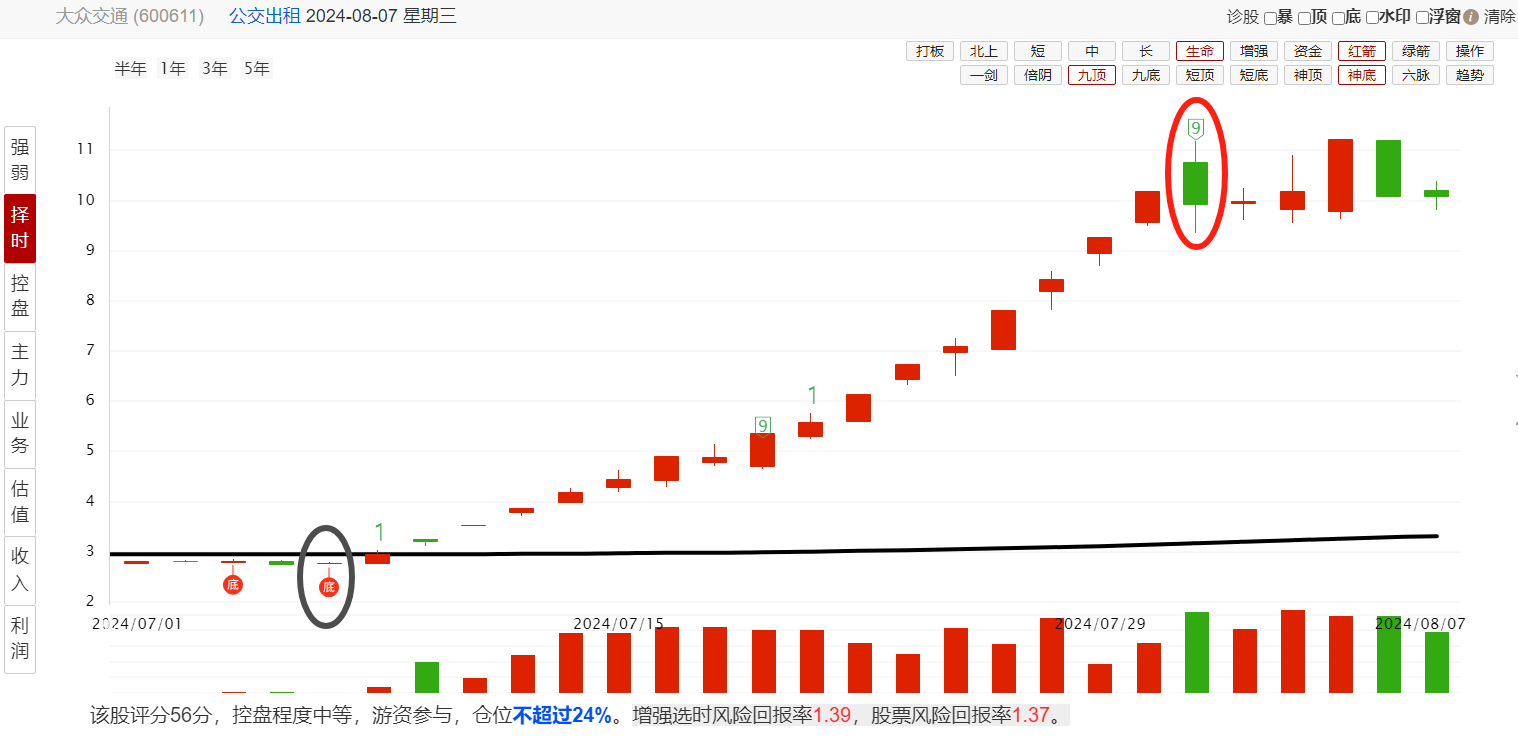
Task: Click the 2024/07/29 date label
Action: [1100, 623]
